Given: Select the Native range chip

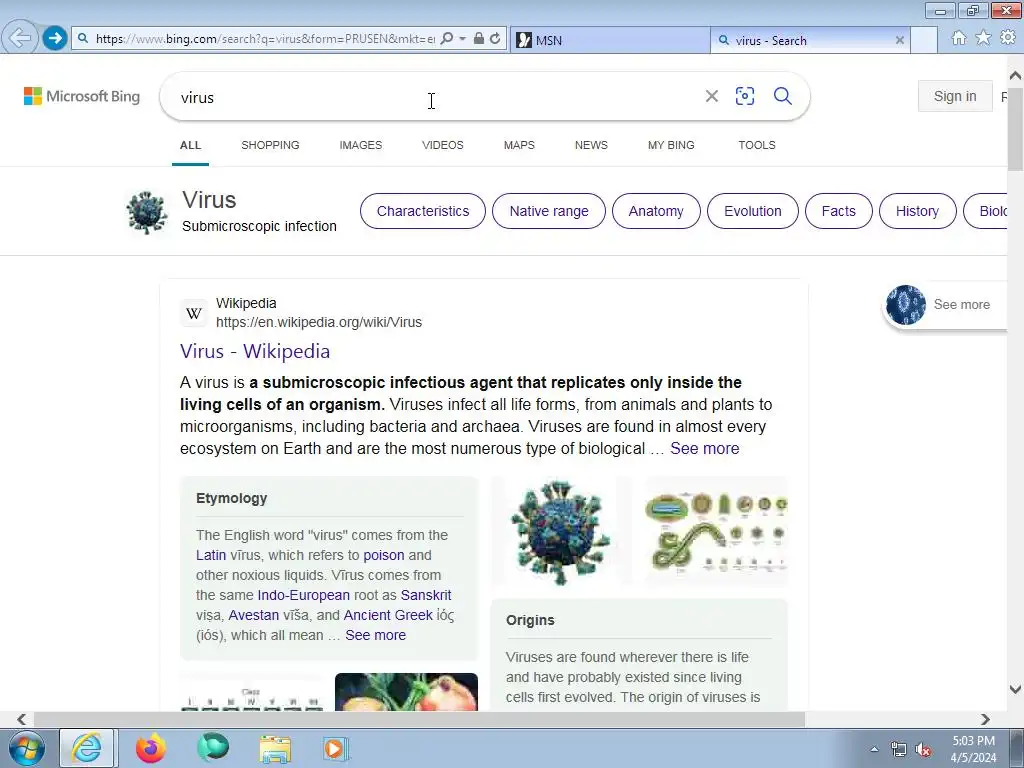Looking at the screenshot, I should tap(549, 211).
